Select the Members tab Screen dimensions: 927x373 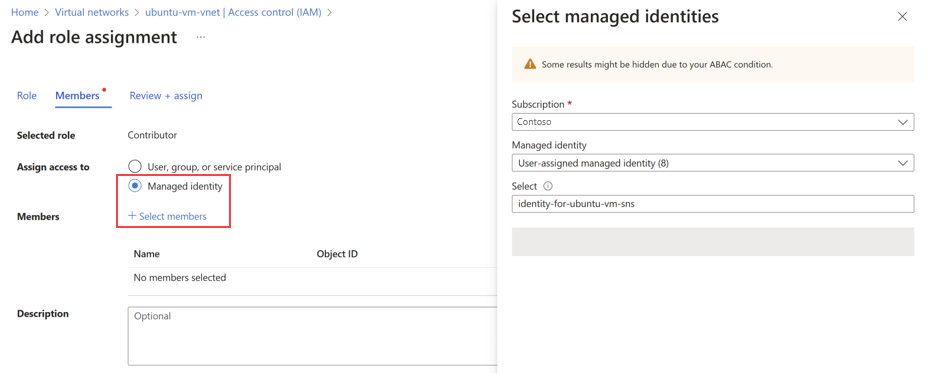(77, 96)
